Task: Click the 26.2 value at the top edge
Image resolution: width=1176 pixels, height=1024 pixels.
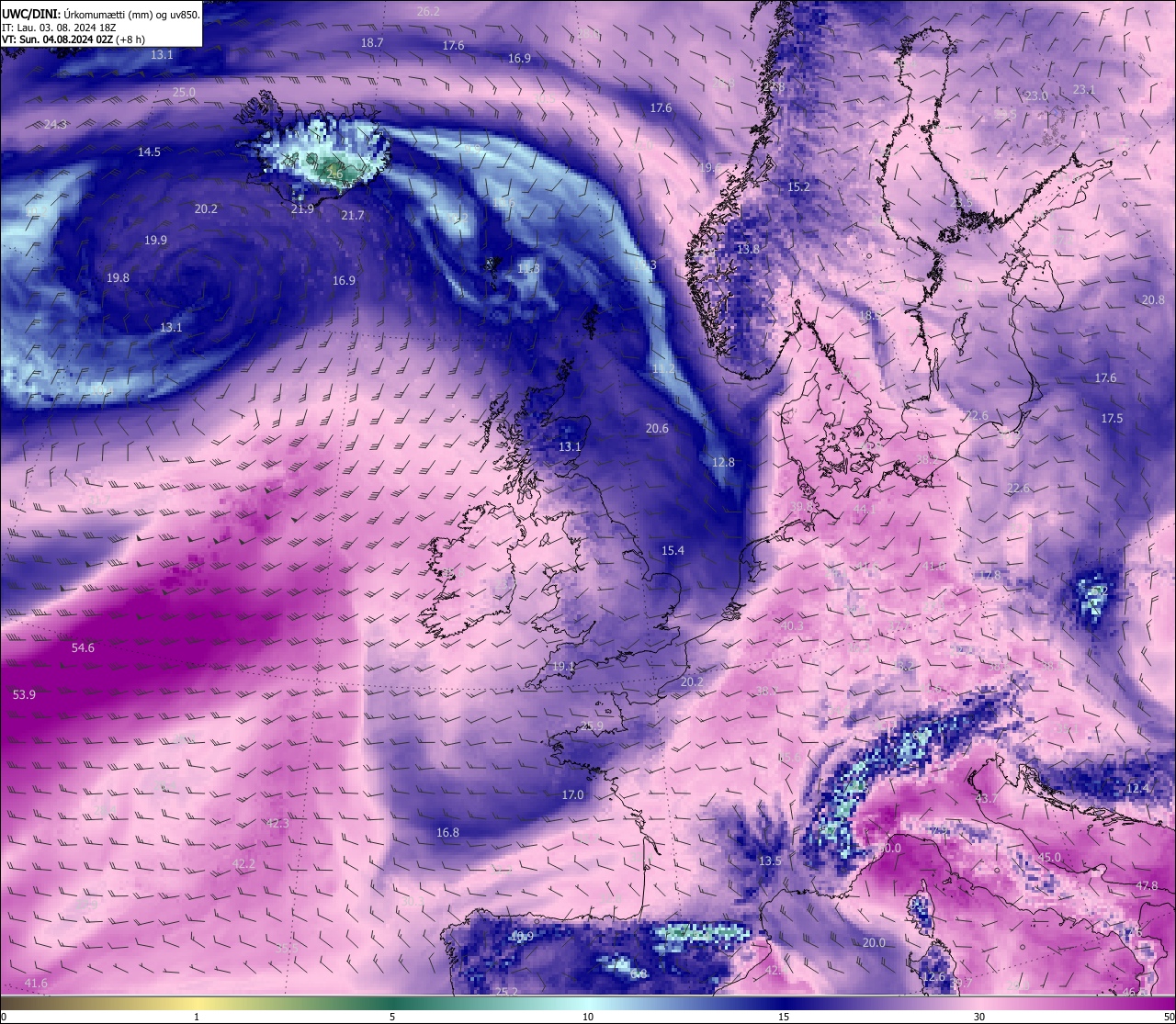Action: coord(428,11)
